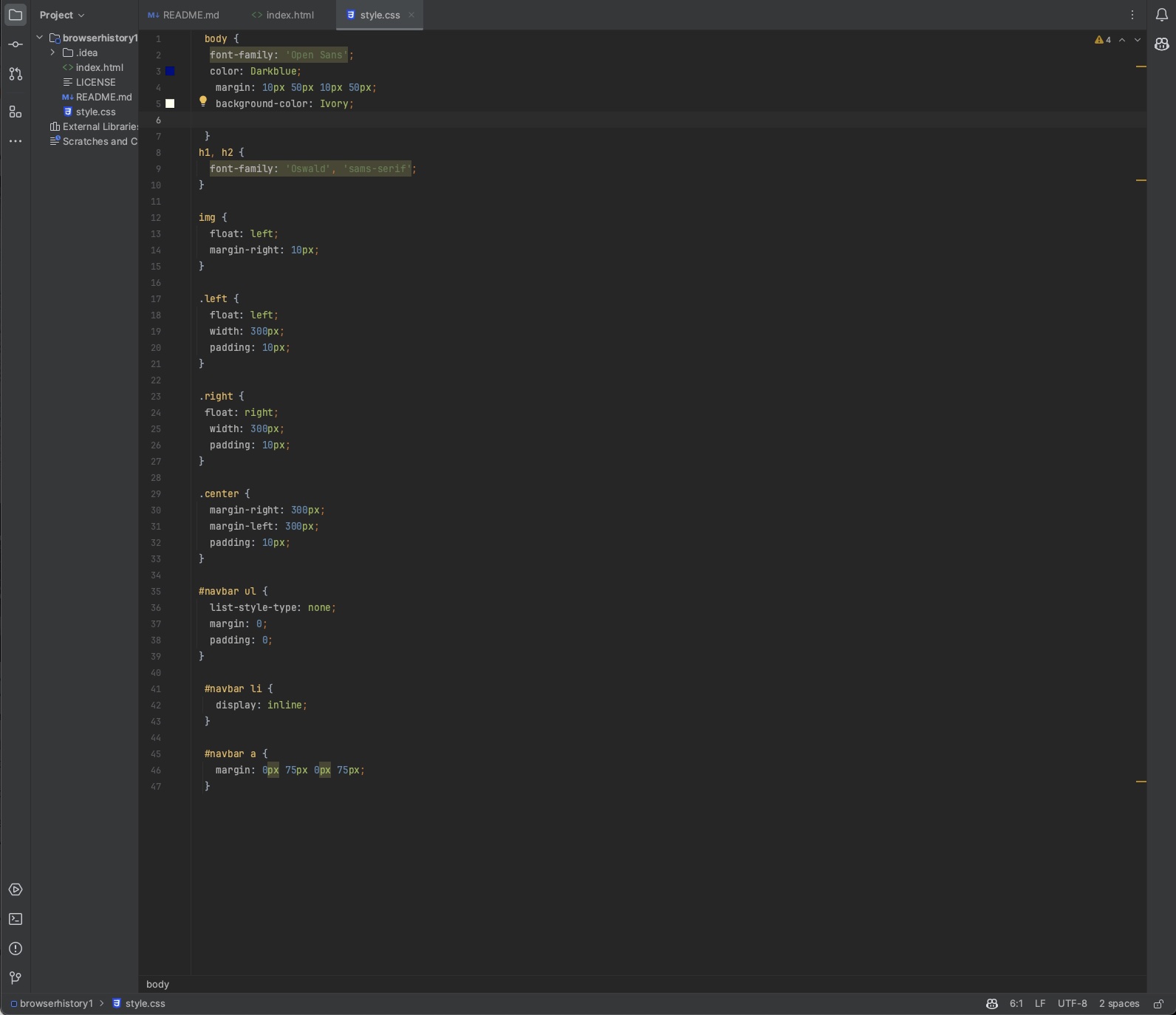This screenshot has height=1015, width=1176.
Task: Click the yellow lightbulb intention icon
Action: (x=203, y=102)
